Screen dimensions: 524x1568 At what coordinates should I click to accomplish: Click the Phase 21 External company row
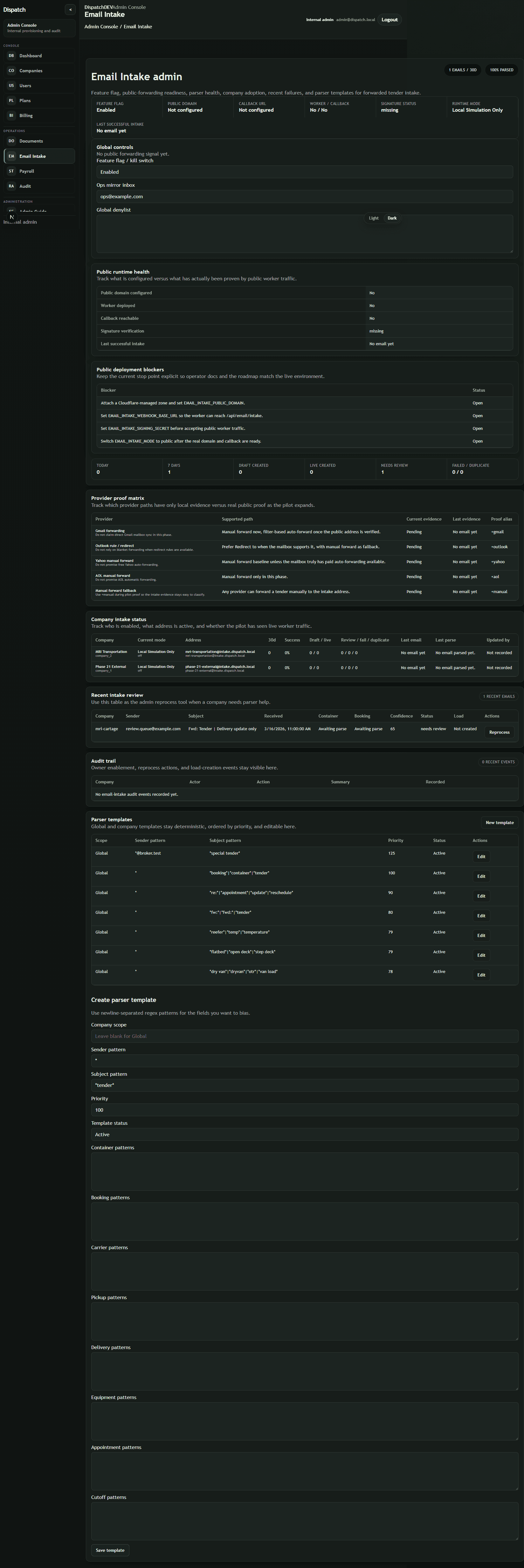click(304, 668)
